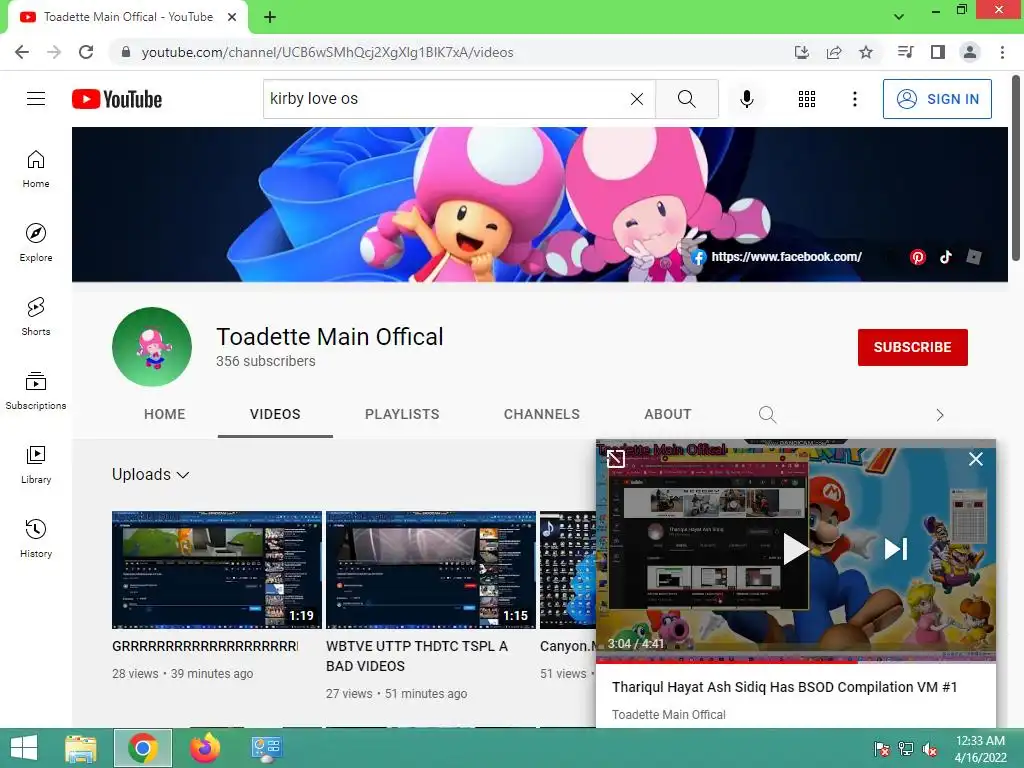Image resolution: width=1024 pixels, height=768 pixels.
Task: Skip to next video in miniplayer
Action: (x=895, y=549)
